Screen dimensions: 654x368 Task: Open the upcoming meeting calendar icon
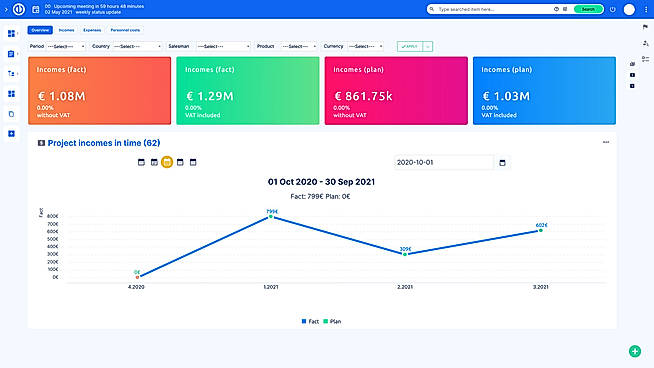click(35, 9)
